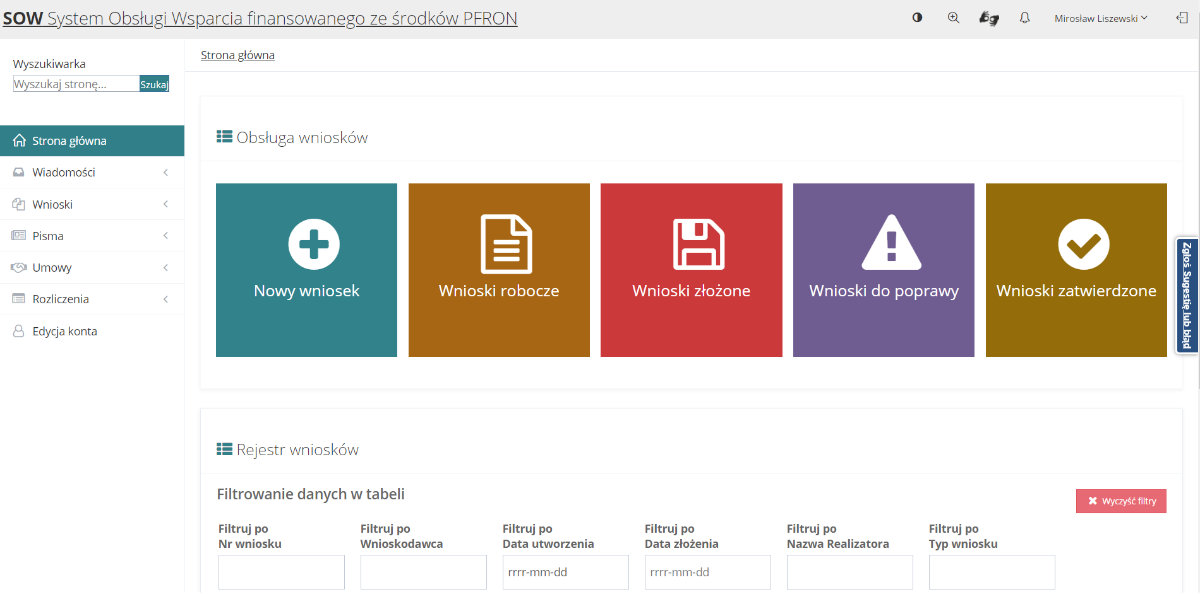Click the Strona główna breadcrumb link

click(238, 55)
